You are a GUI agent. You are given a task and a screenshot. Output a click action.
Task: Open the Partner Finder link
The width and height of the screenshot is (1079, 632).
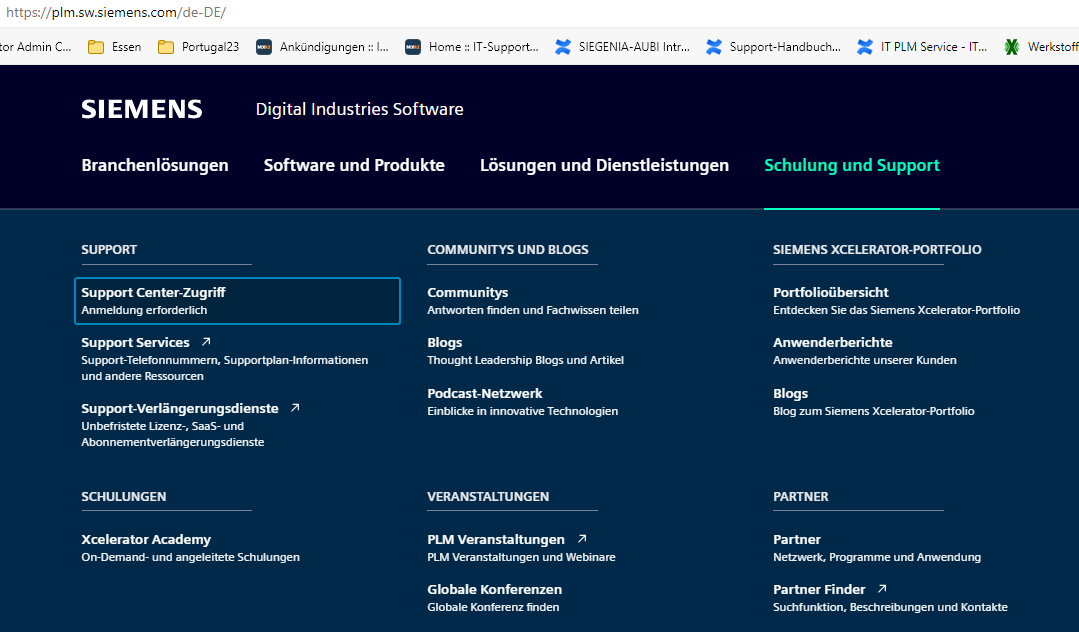point(819,589)
